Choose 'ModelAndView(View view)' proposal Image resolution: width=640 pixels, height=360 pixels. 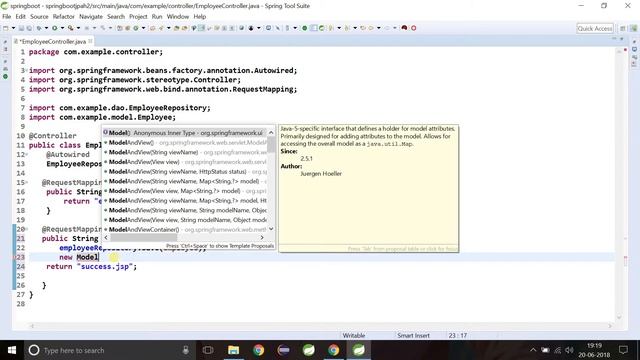[x=185, y=162]
